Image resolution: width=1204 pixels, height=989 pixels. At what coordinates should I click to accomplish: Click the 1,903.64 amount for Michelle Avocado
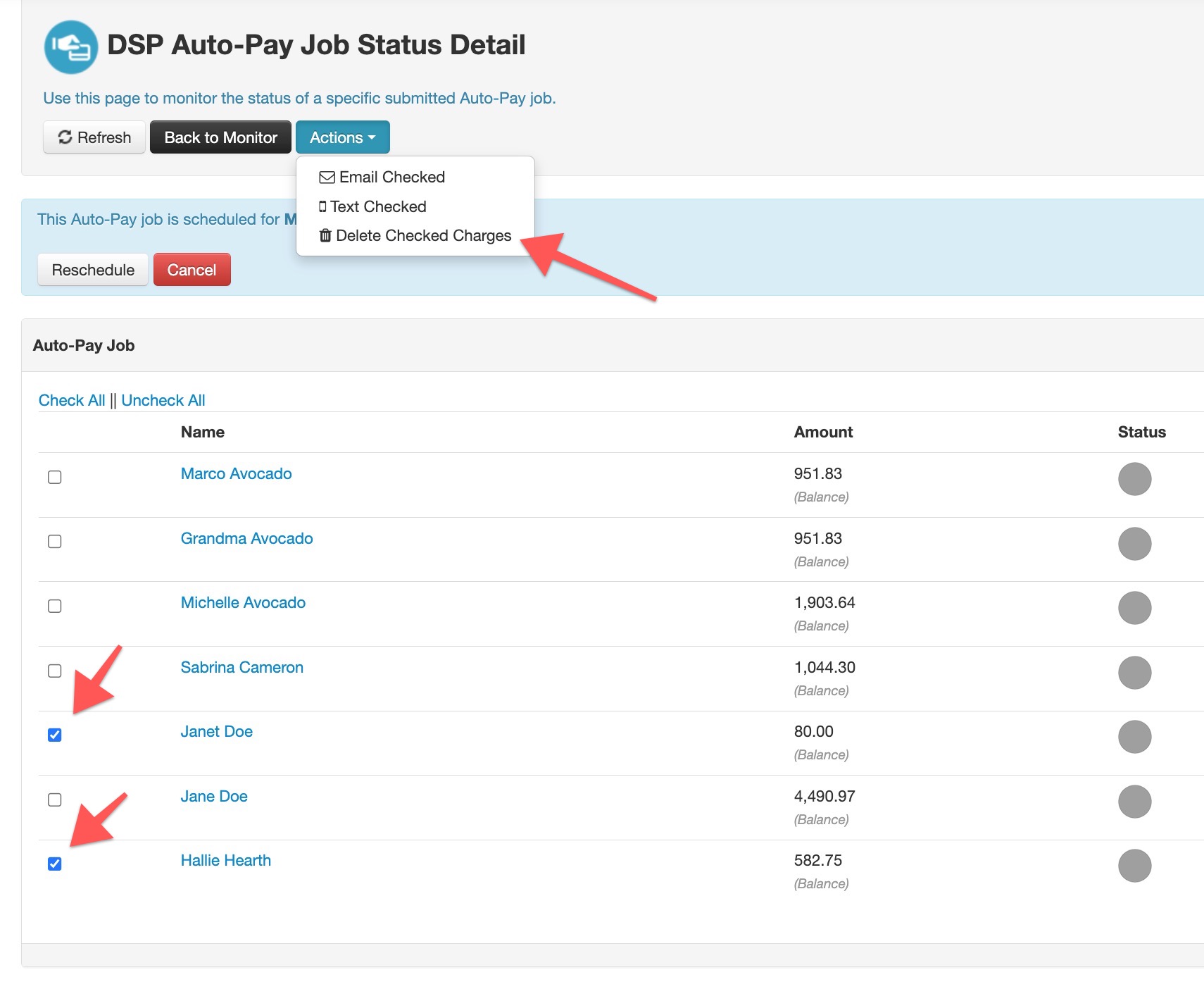[x=824, y=602]
